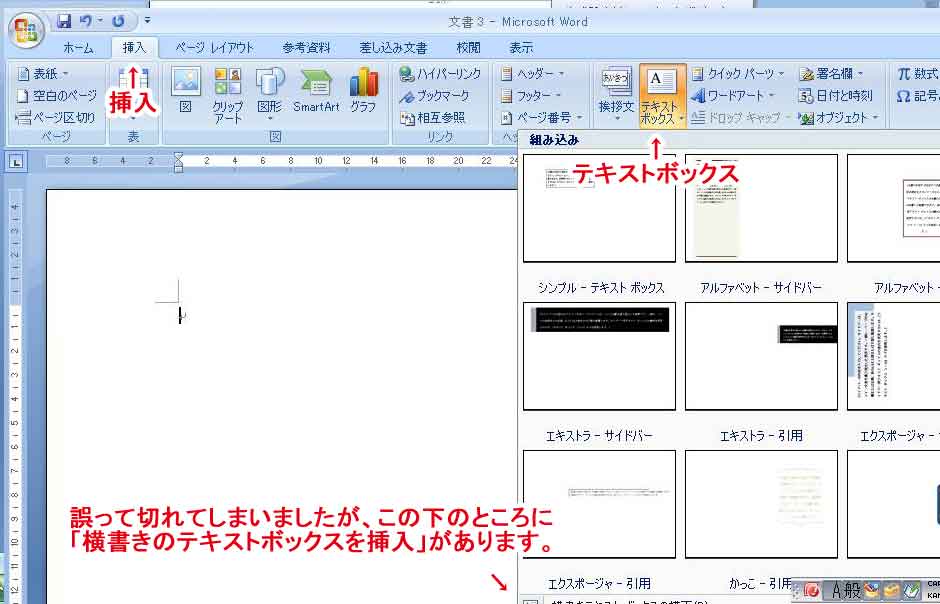Image resolution: width=940 pixels, height=604 pixels.
Task: Choose the アルファベット - サイドバー thumbnail
Action: pyautogui.click(x=761, y=208)
